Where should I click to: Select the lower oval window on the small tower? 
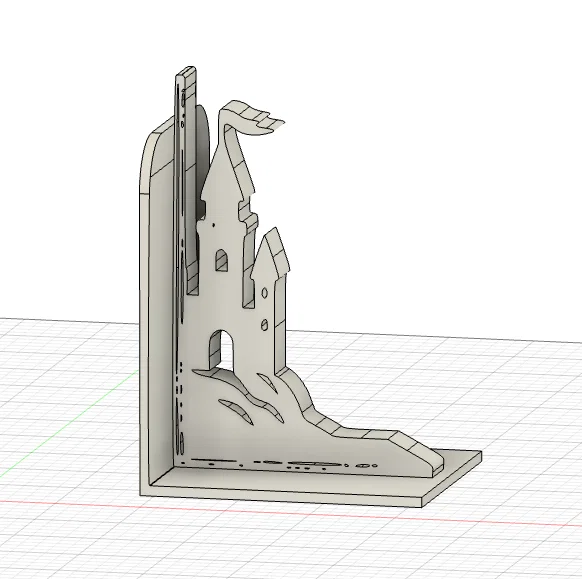(x=264, y=325)
